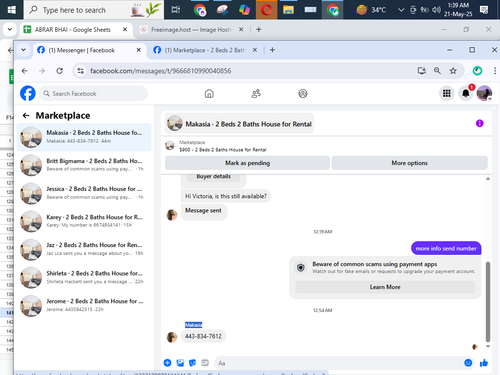The height and width of the screenshot is (375, 500).
Task: Reload the Messenger page
Action: pyautogui.click(x=60, y=71)
